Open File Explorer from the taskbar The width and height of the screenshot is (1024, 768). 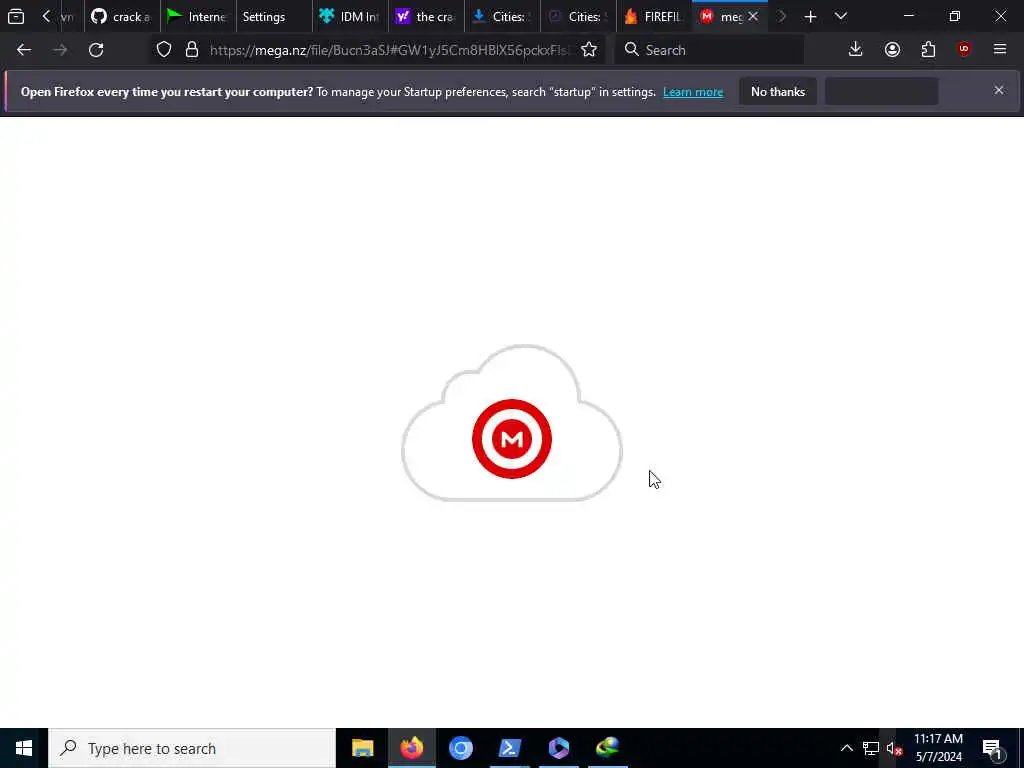(362, 748)
